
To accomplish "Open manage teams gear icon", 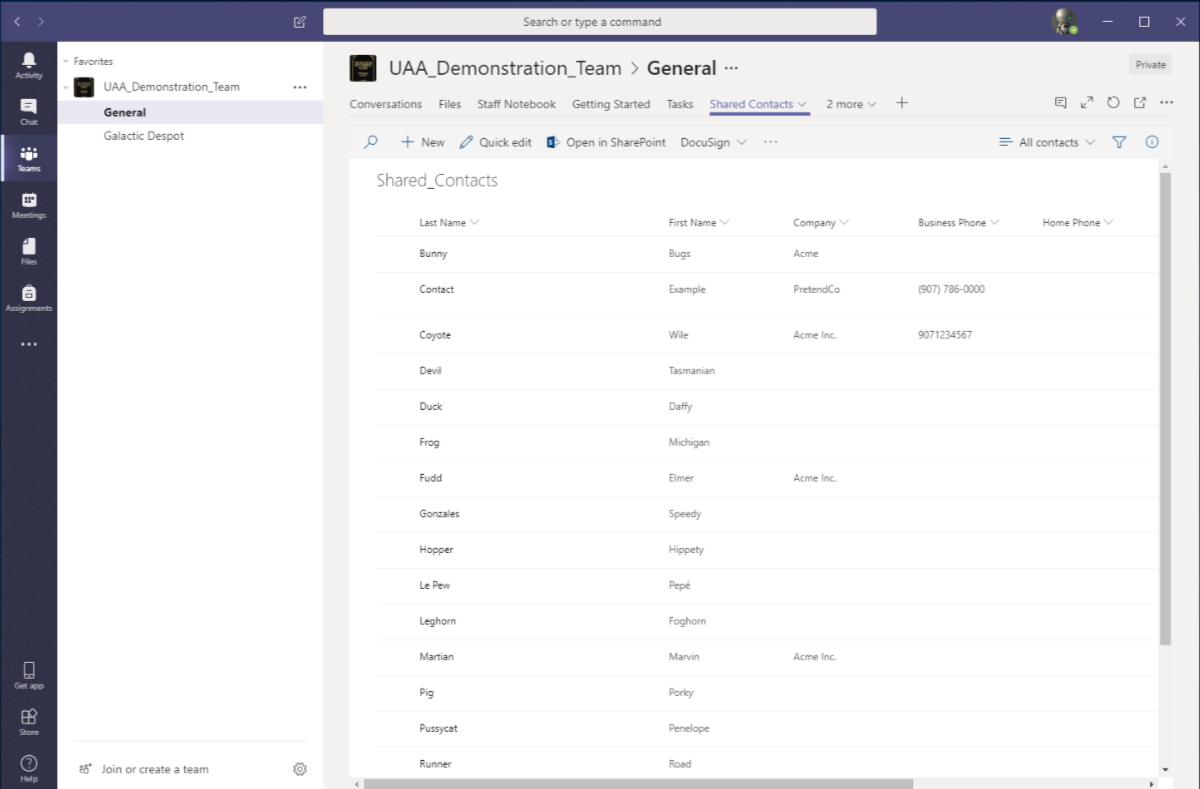I will (x=300, y=769).
